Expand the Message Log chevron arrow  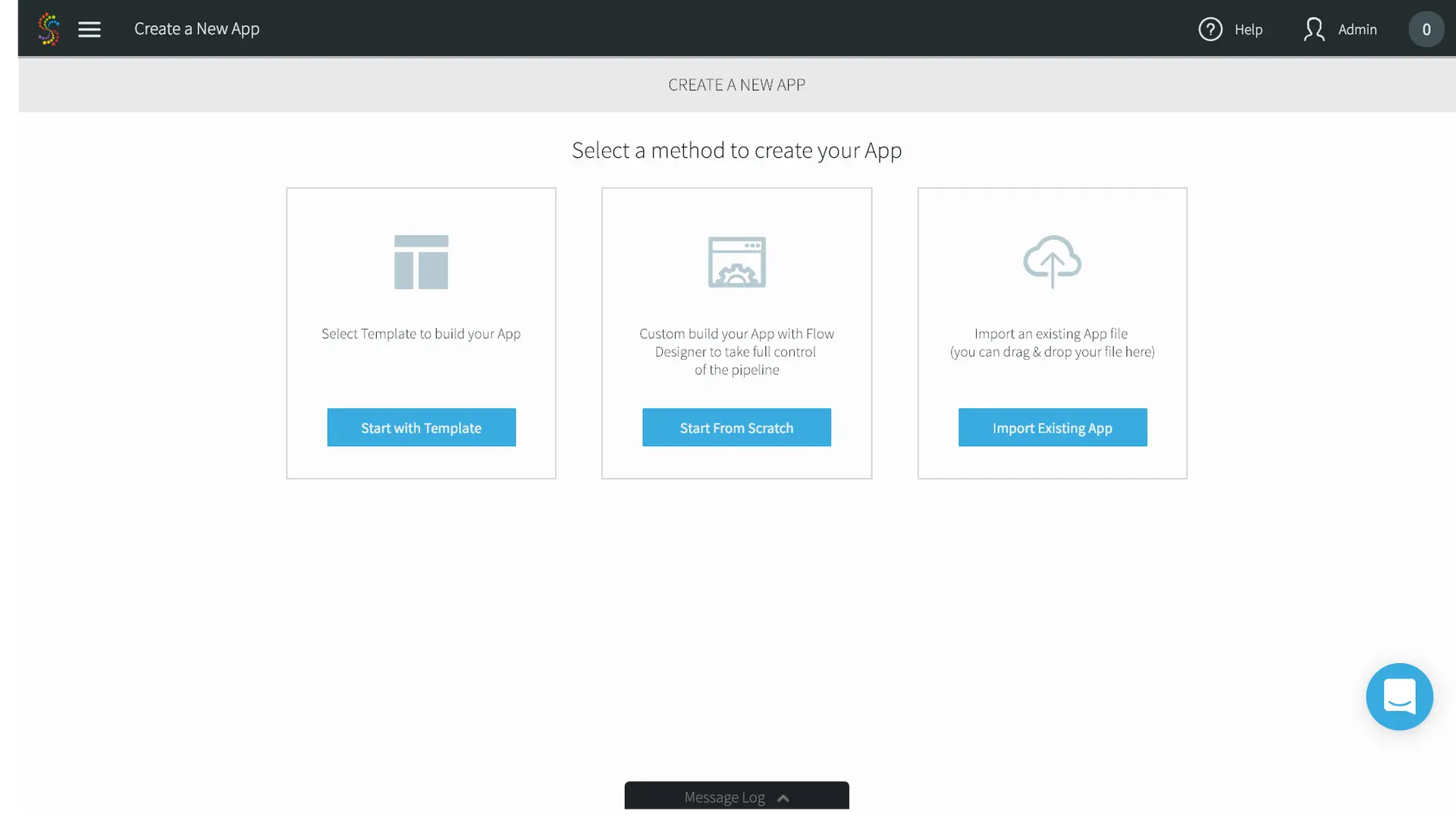click(x=783, y=798)
